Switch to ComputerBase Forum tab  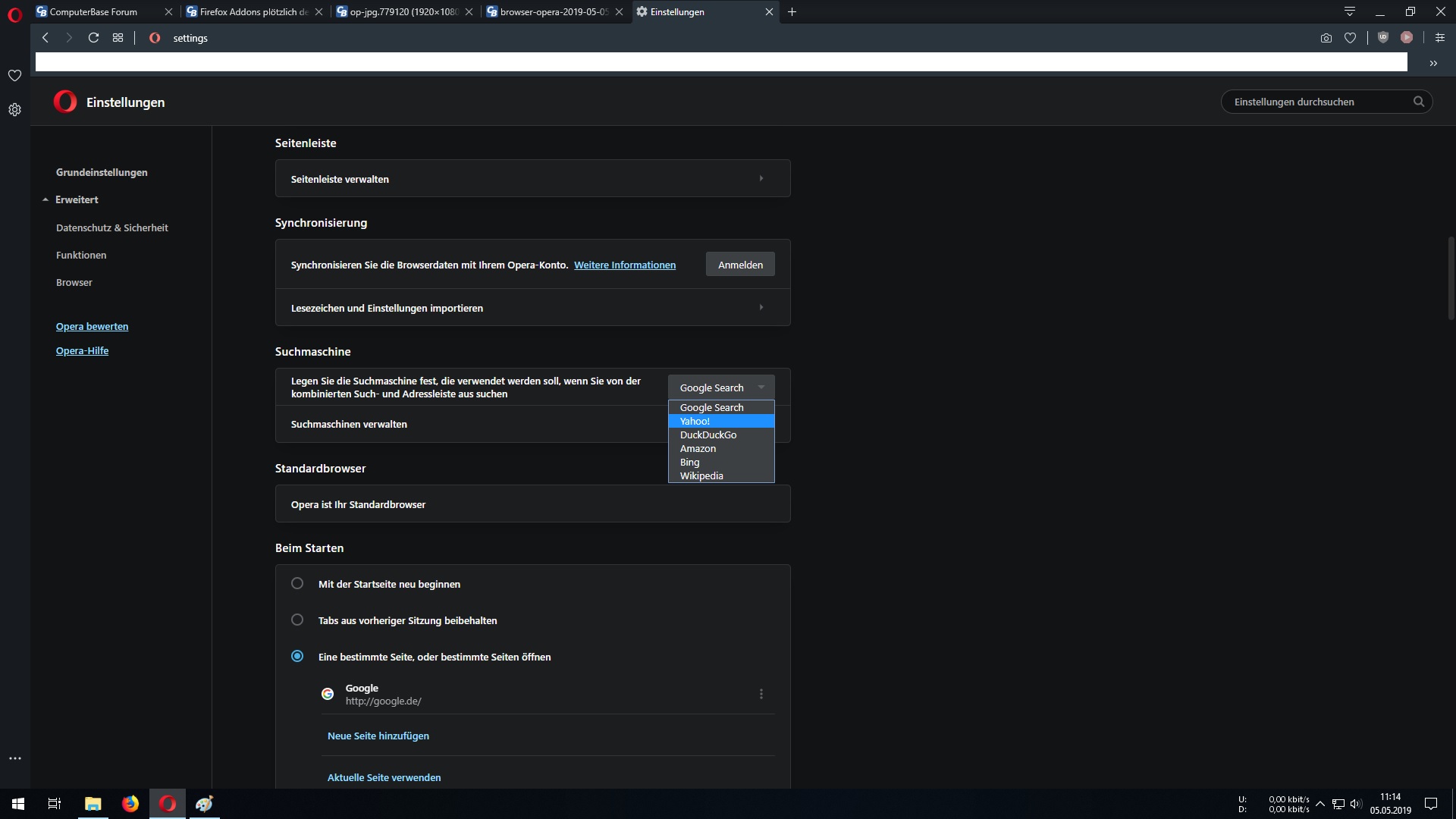click(x=93, y=11)
